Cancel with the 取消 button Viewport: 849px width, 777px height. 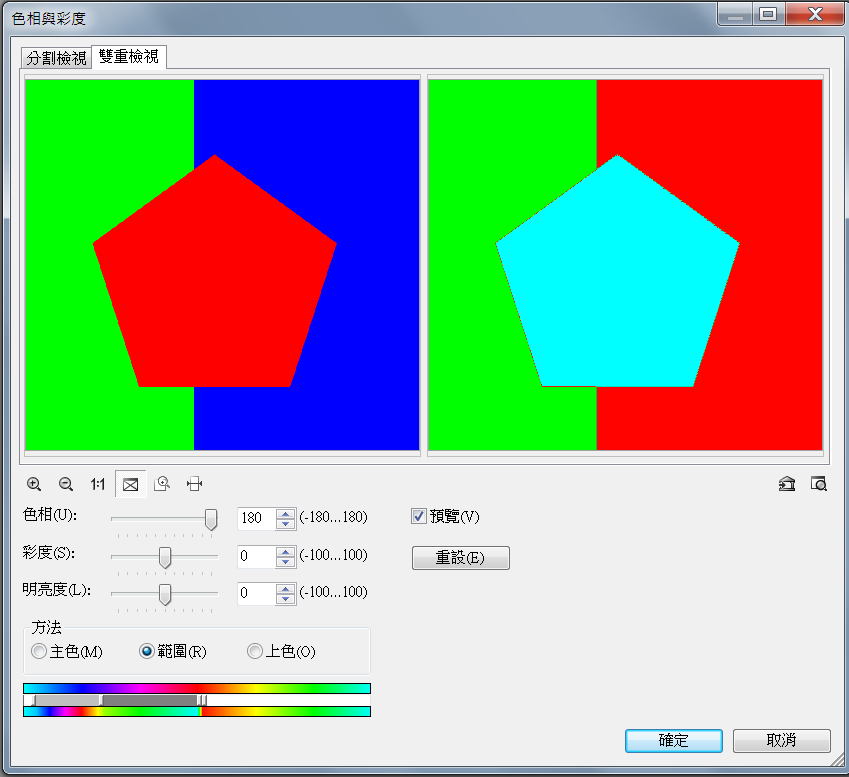781,740
